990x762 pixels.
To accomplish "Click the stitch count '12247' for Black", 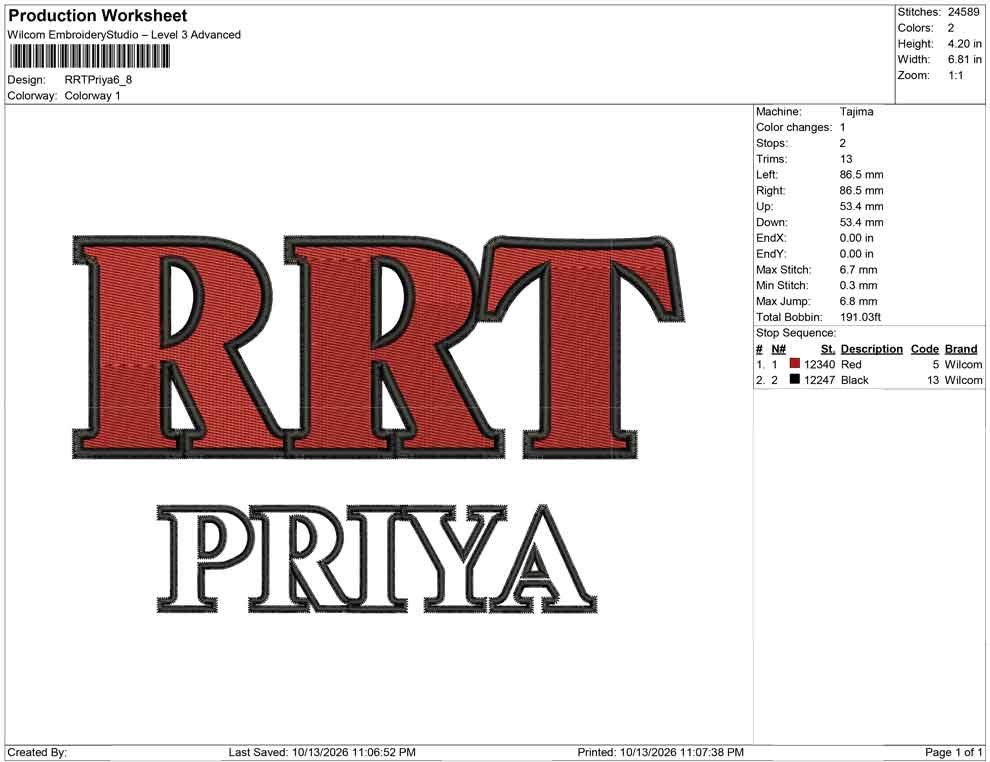I will 820,380.
